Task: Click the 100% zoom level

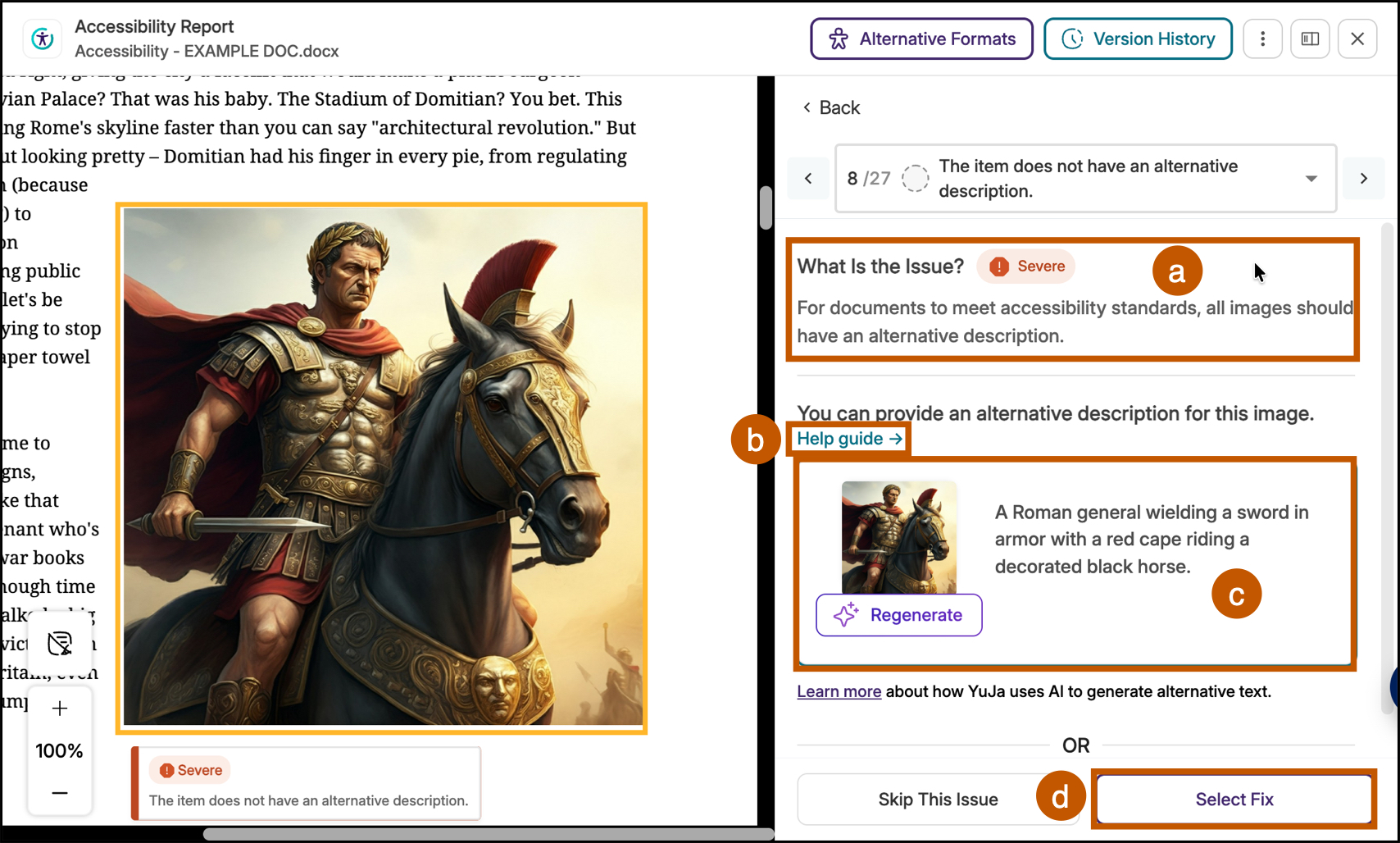Action: click(59, 750)
